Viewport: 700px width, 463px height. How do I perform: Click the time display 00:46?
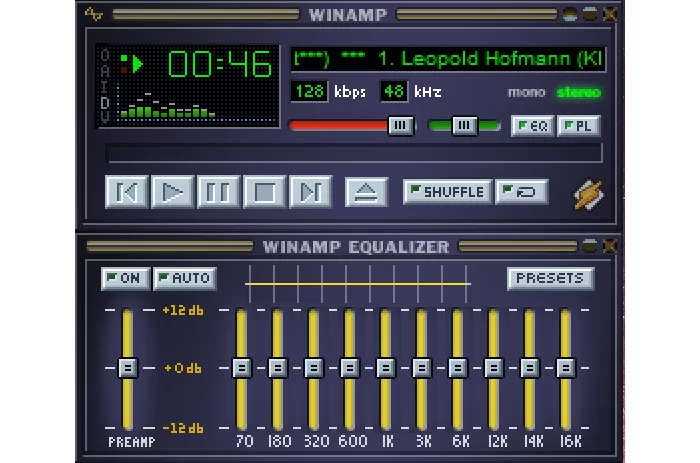tap(220, 63)
